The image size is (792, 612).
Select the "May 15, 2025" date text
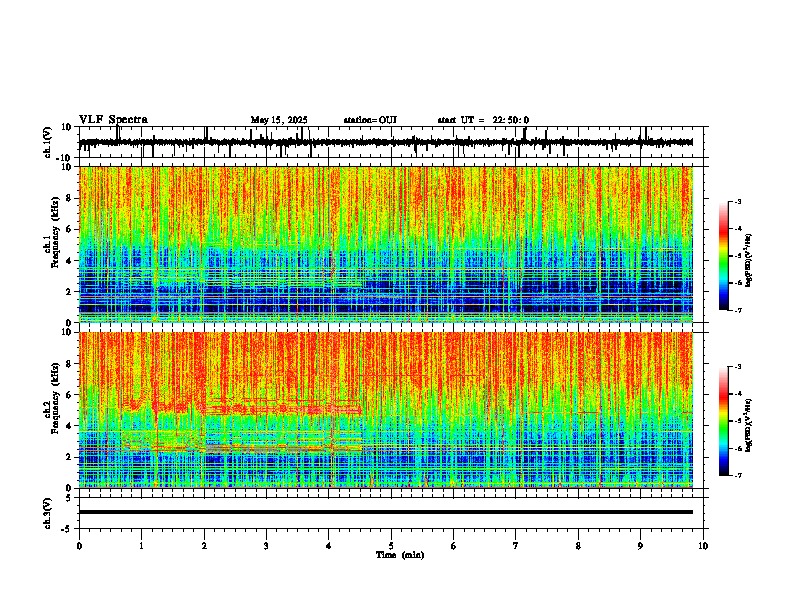(279, 120)
